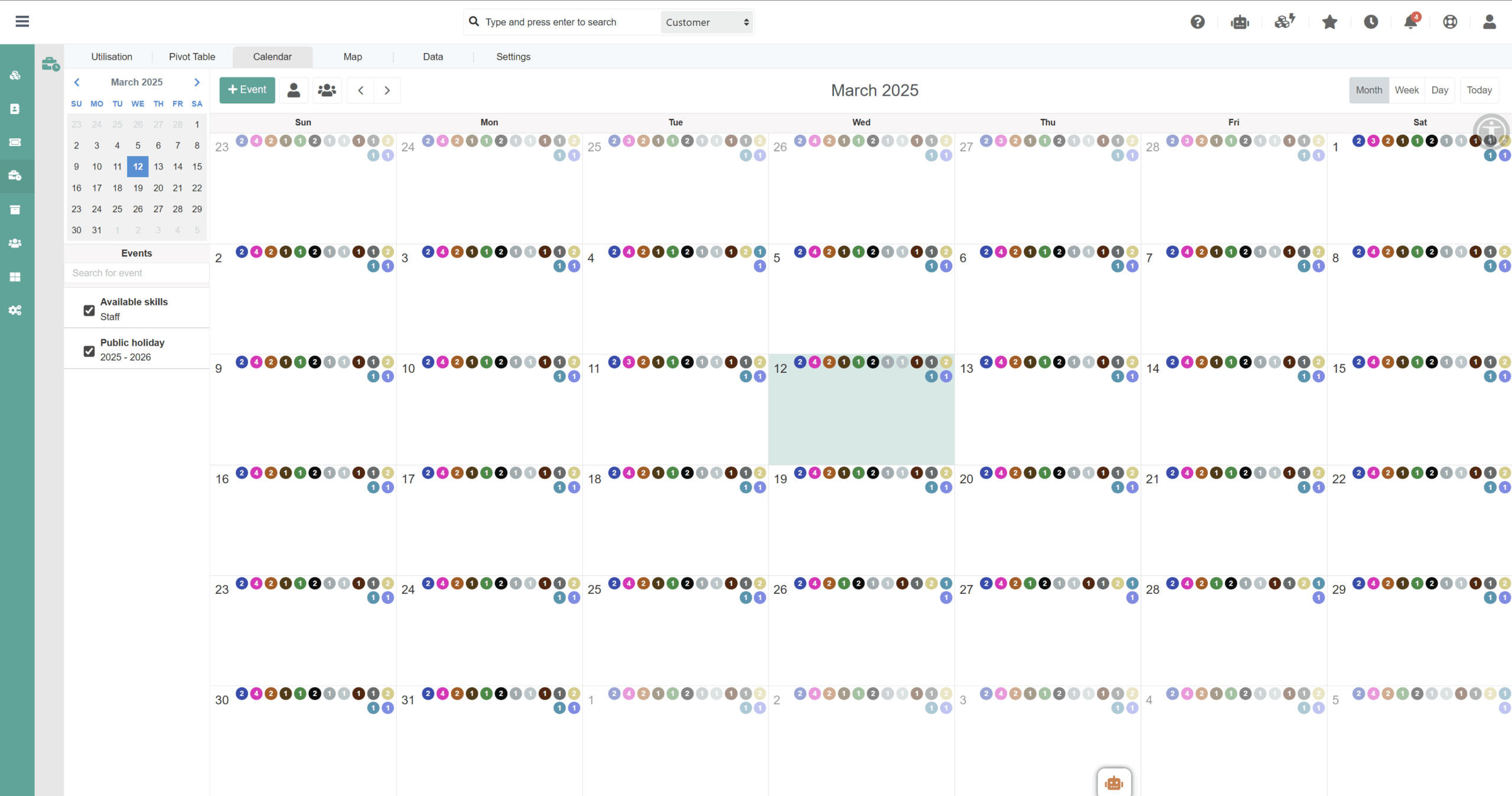This screenshot has width=1512, height=796.
Task: Switch to the Pivot Table tab
Action: tap(192, 57)
